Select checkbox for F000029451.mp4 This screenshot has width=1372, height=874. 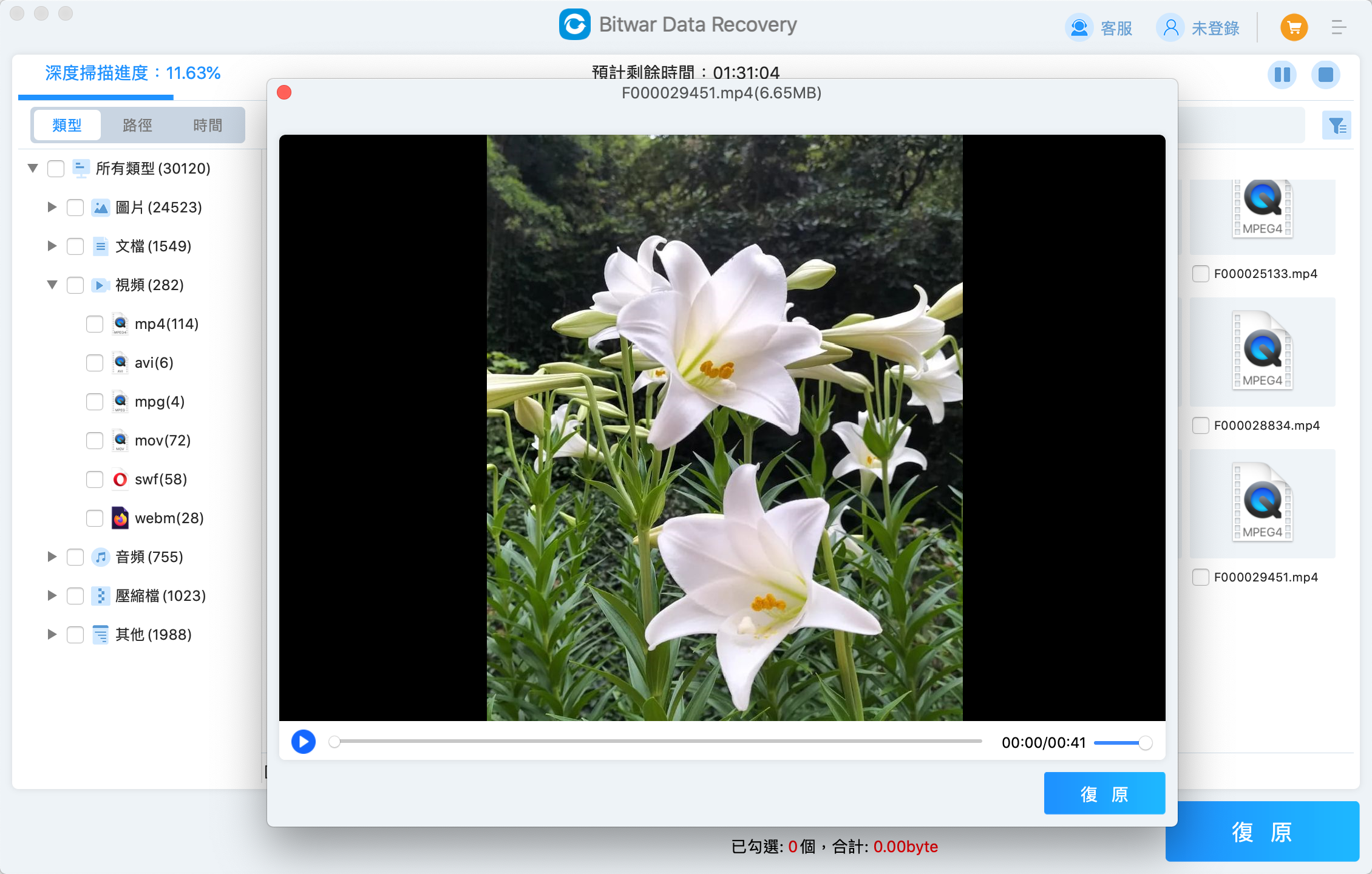tap(1201, 577)
